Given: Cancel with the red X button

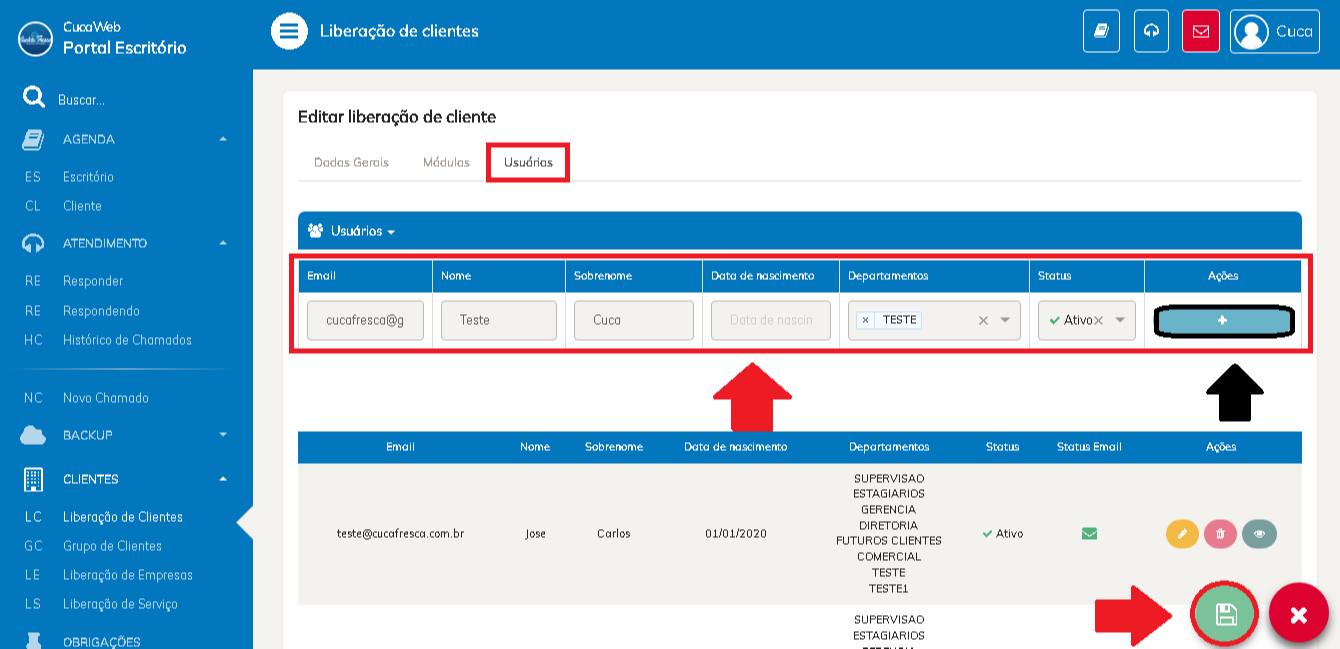Looking at the screenshot, I should point(1299,615).
